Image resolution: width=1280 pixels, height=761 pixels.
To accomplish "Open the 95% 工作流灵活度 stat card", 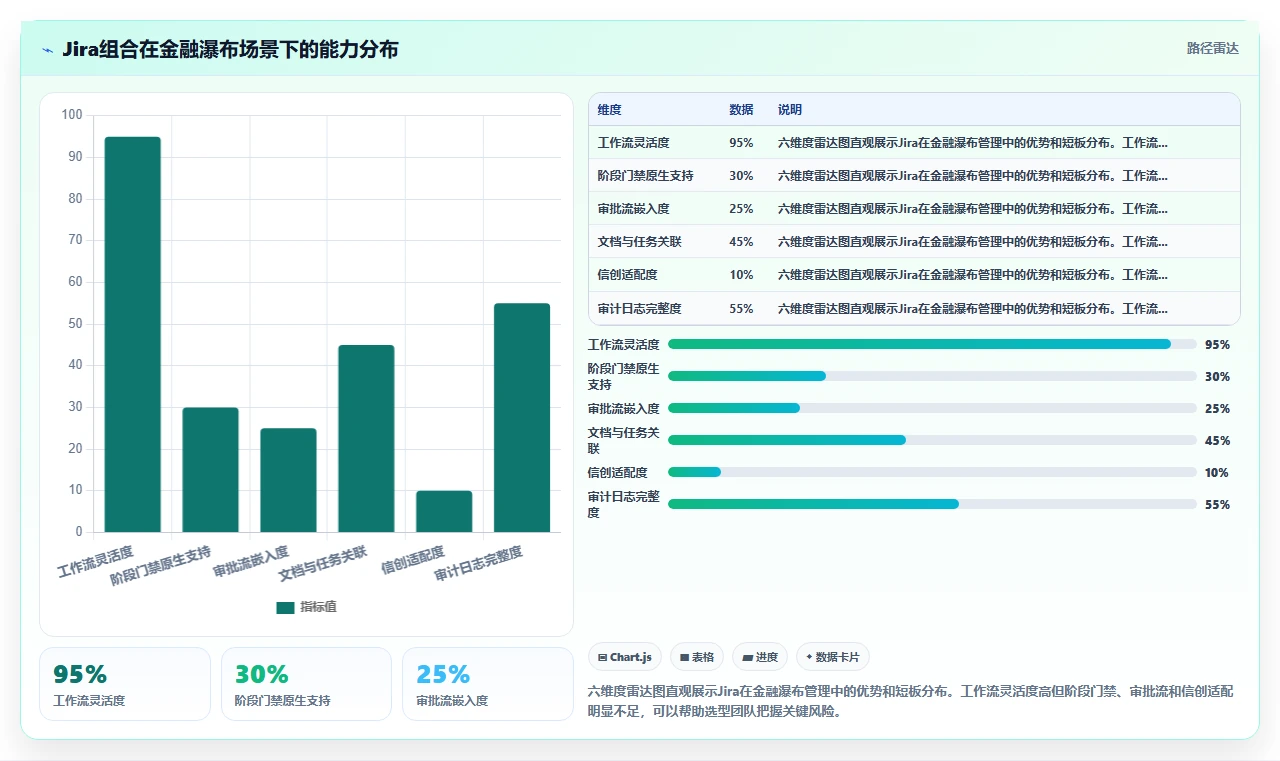I will click(x=125, y=684).
